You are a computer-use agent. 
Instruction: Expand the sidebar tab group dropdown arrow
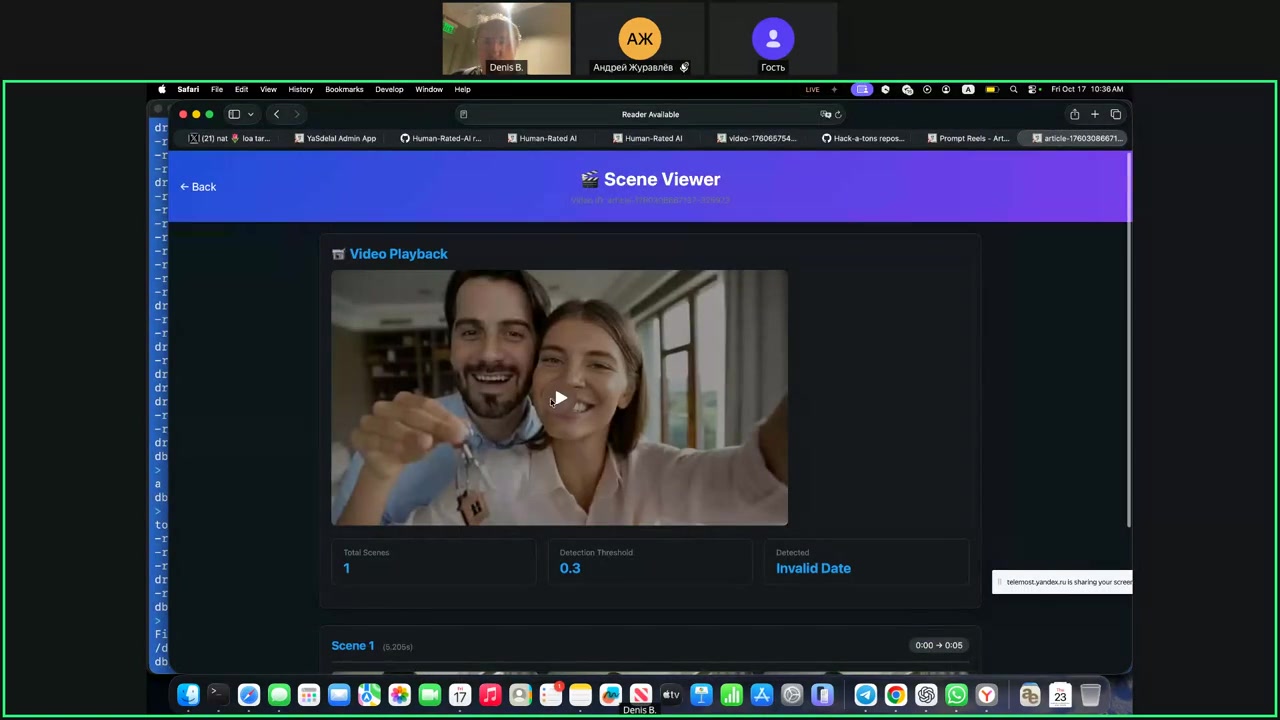[x=251, y=114]
